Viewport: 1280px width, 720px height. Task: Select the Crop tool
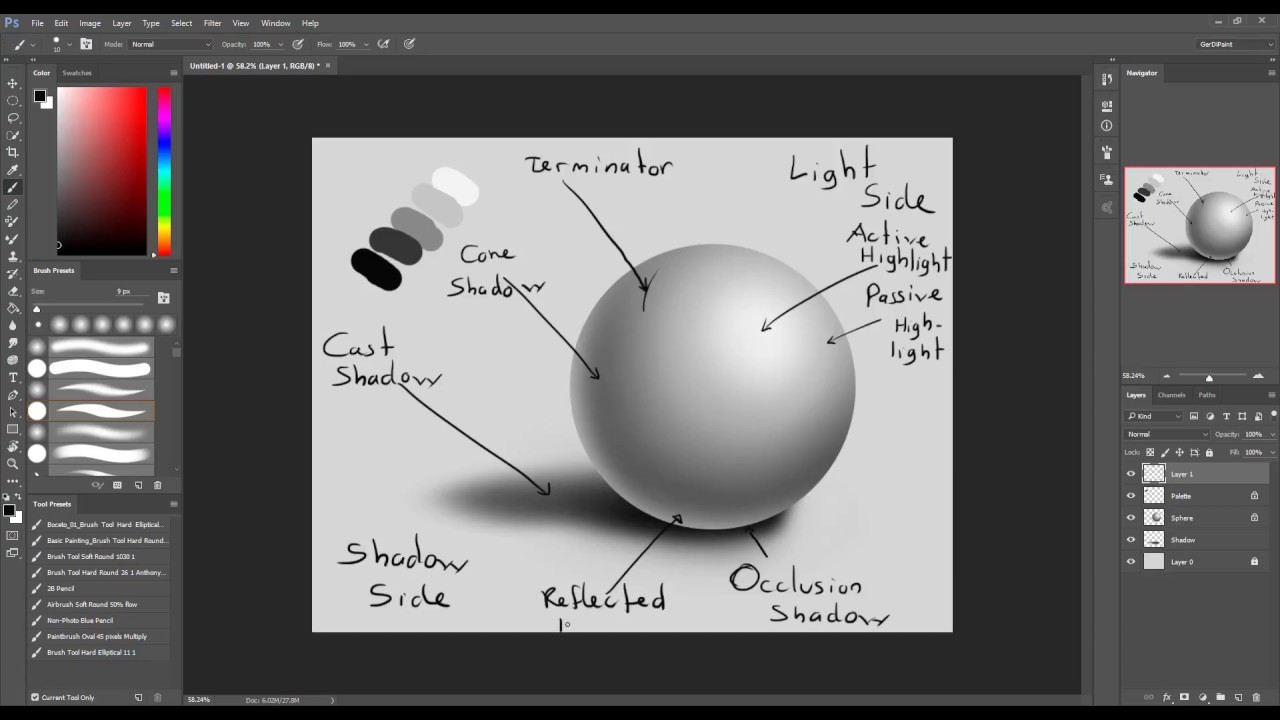click(13, 152)
